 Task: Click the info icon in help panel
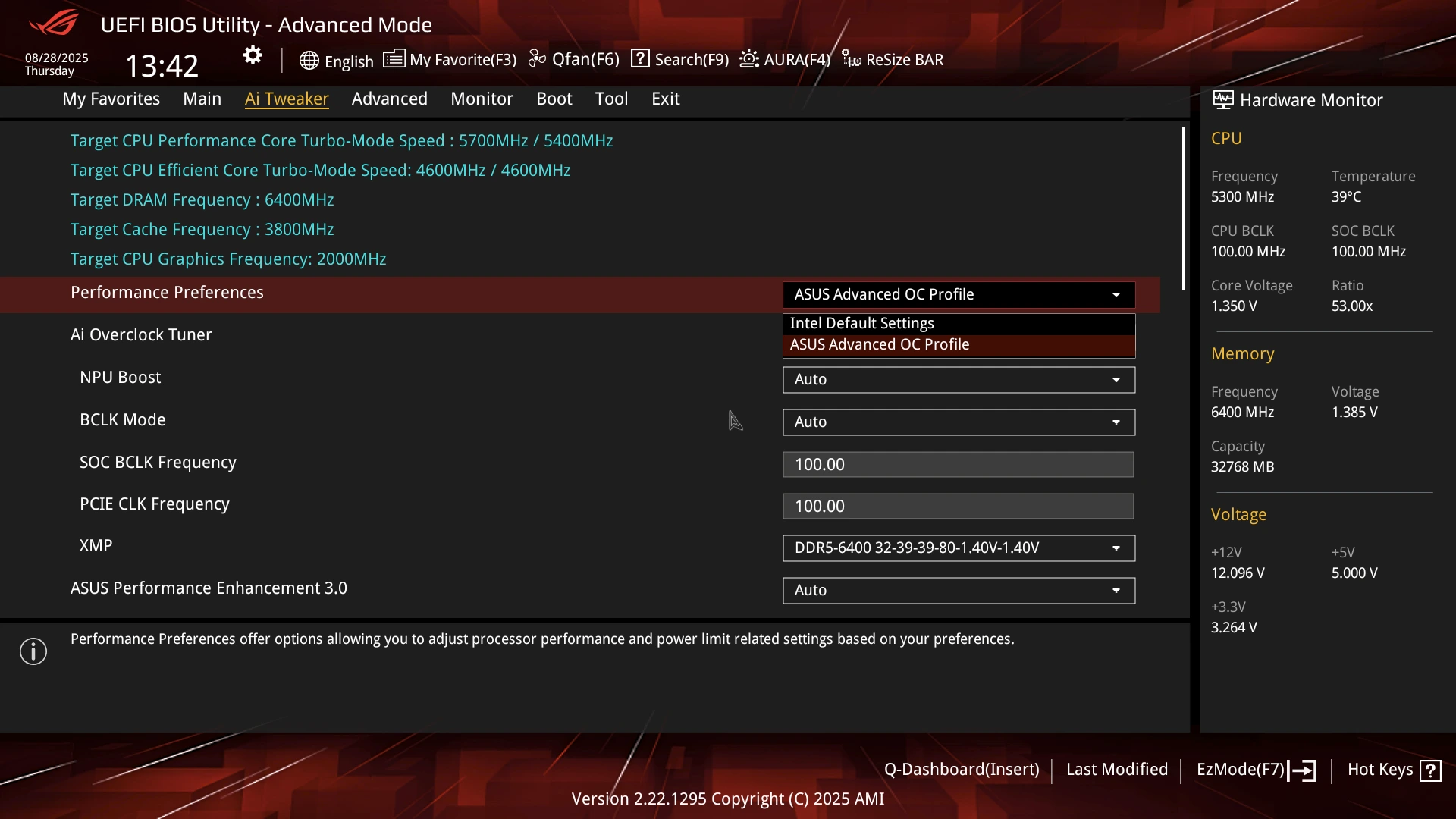pyautogui.click(x=33, y=651)
